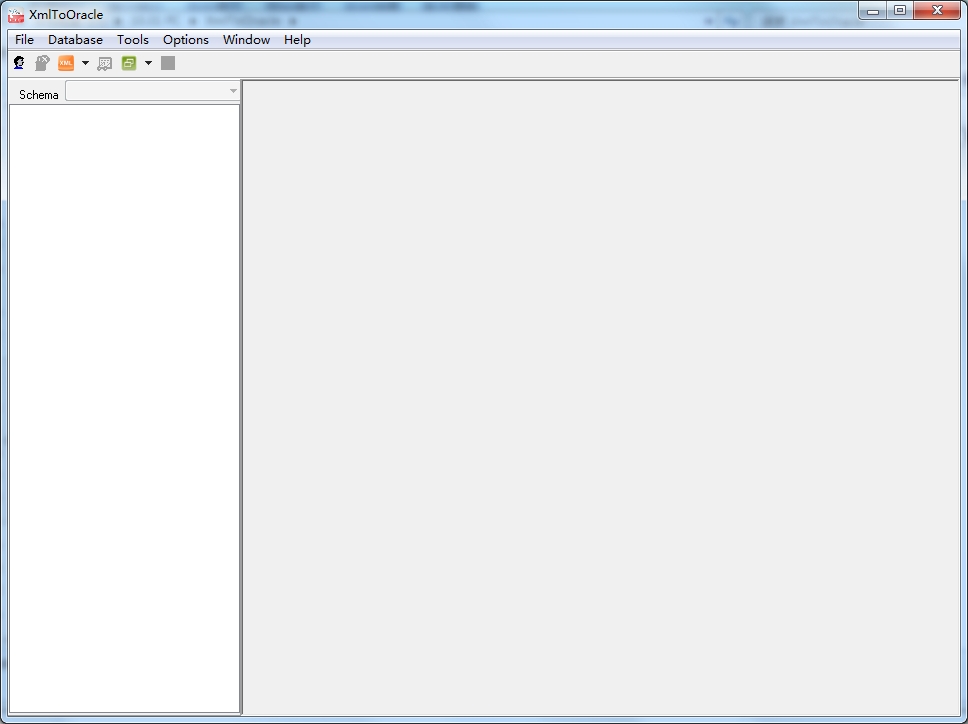Click the empty gray workspace area
This screenshot has width=968, height=724.
[x=601, y=397]
